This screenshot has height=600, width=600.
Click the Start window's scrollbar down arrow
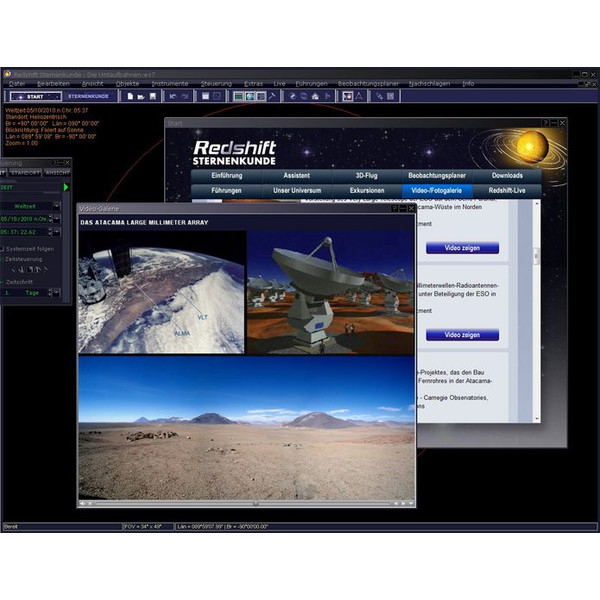pos(536,419)
